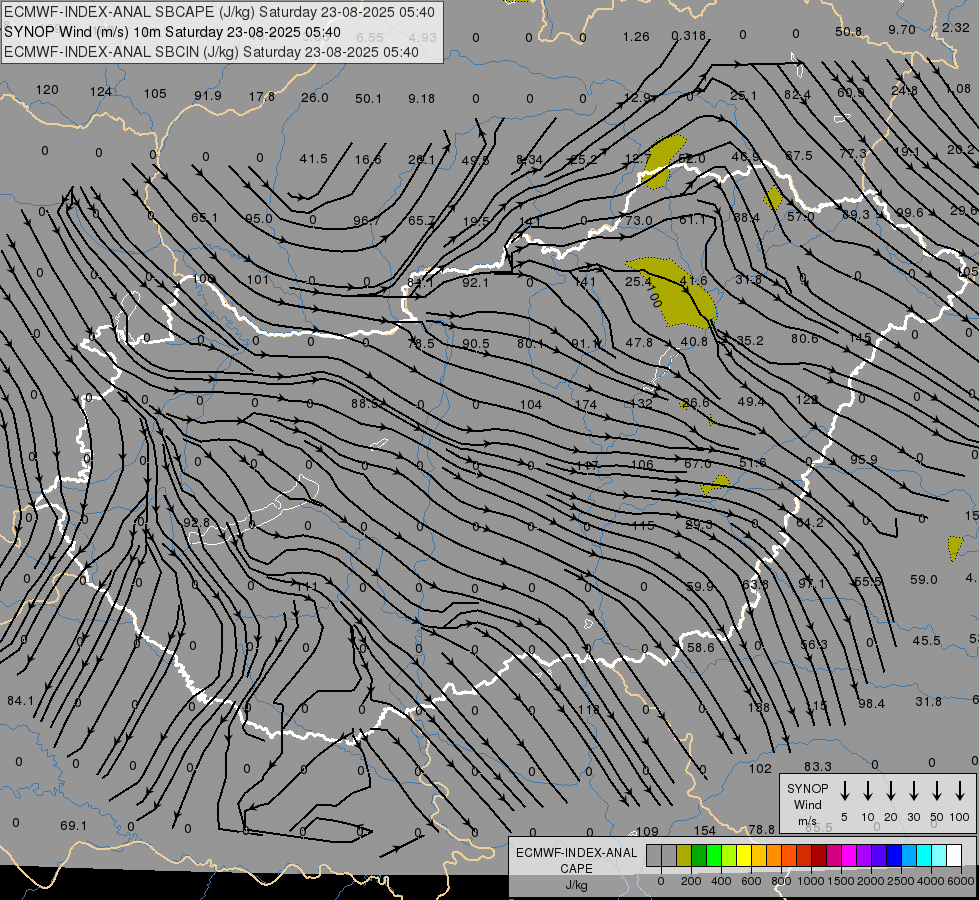Click the map value 154
This screenshot has width=979, height=900.
[x=705, y=831]
